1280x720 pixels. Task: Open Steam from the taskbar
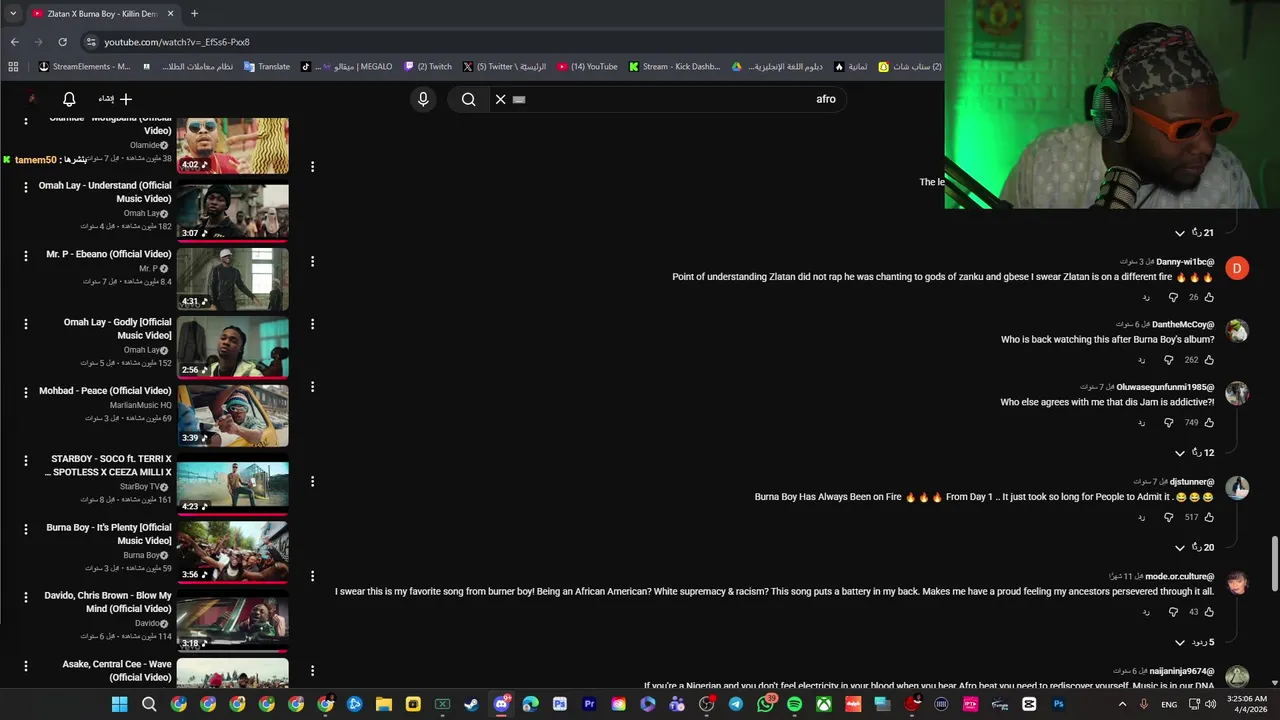coord(470,704)
